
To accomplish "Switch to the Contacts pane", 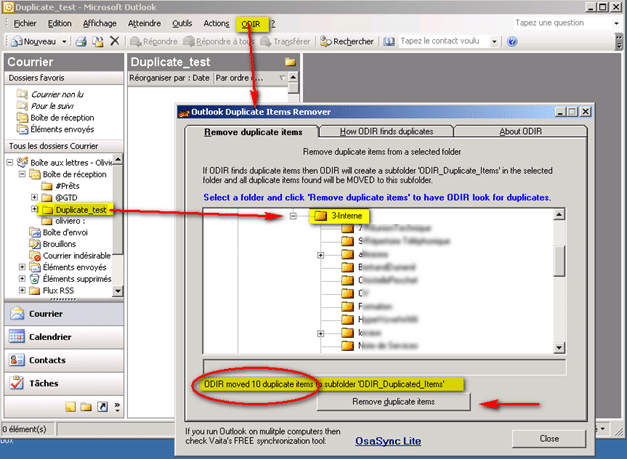I will pyautogui.click(x=64, y=360).
